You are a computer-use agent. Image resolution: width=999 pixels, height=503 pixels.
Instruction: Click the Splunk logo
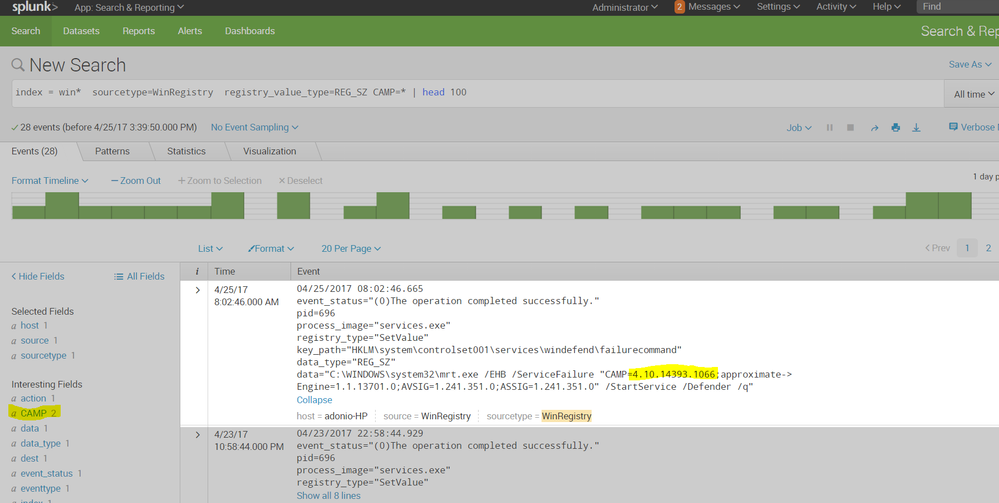(x=35, y=8)
